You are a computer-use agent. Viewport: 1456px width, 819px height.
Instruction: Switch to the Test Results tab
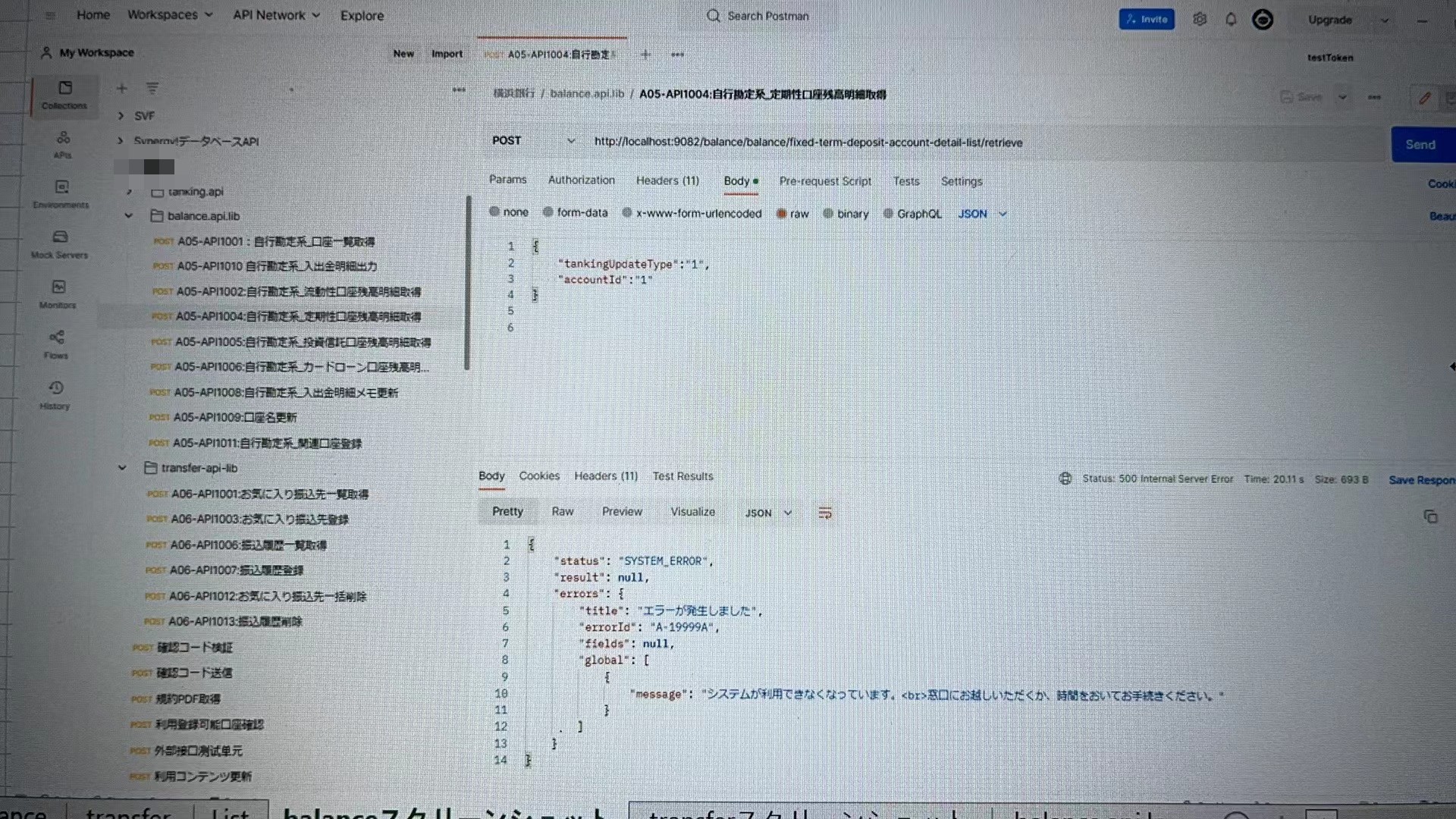[682, 476]
